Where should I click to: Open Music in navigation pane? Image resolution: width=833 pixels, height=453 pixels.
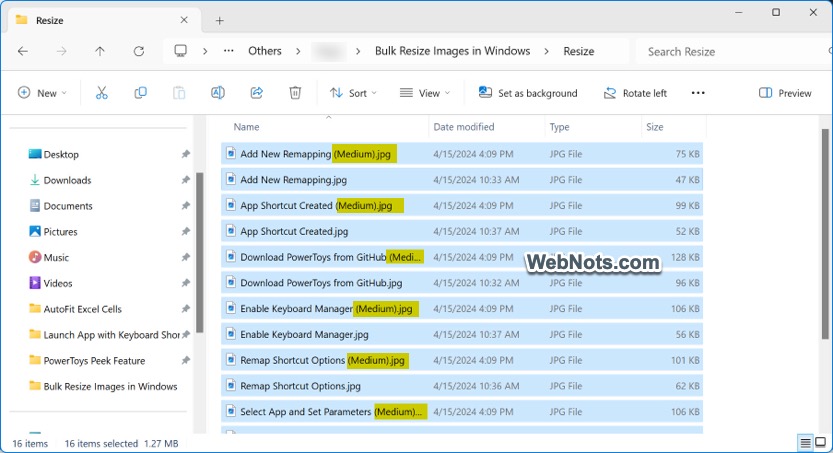point(56,258)
